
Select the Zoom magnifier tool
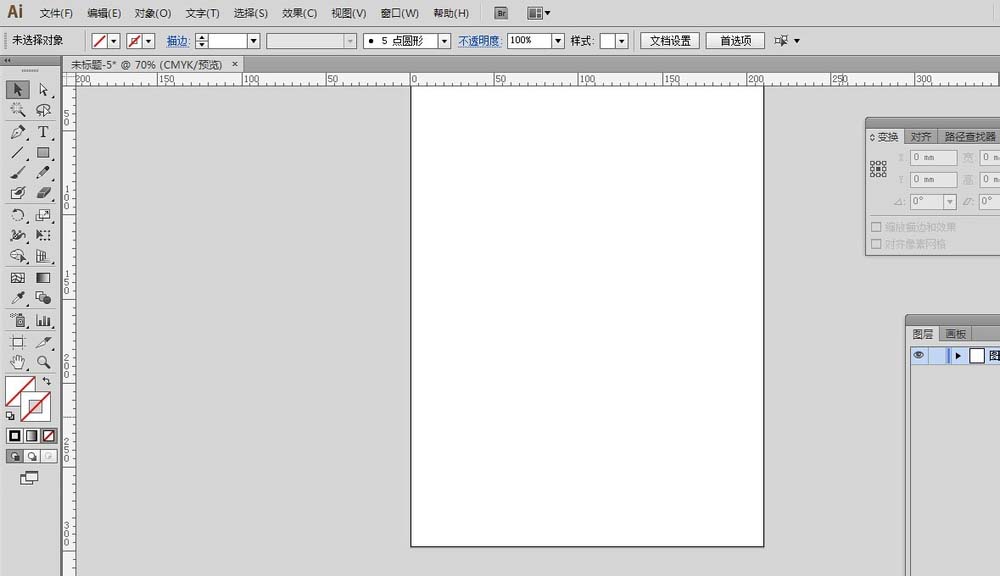[x=43, y=362]
